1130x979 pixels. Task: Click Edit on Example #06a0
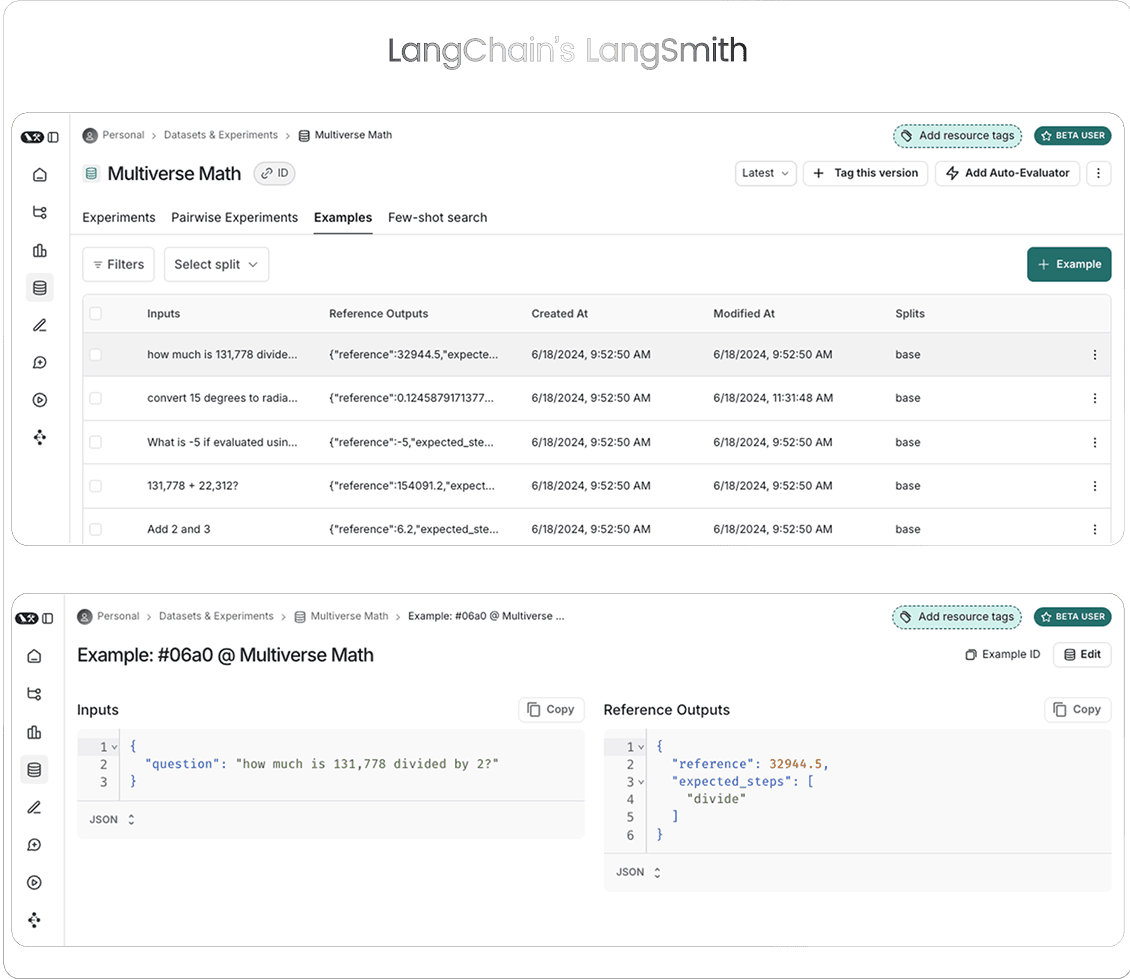coord(1082,655)
